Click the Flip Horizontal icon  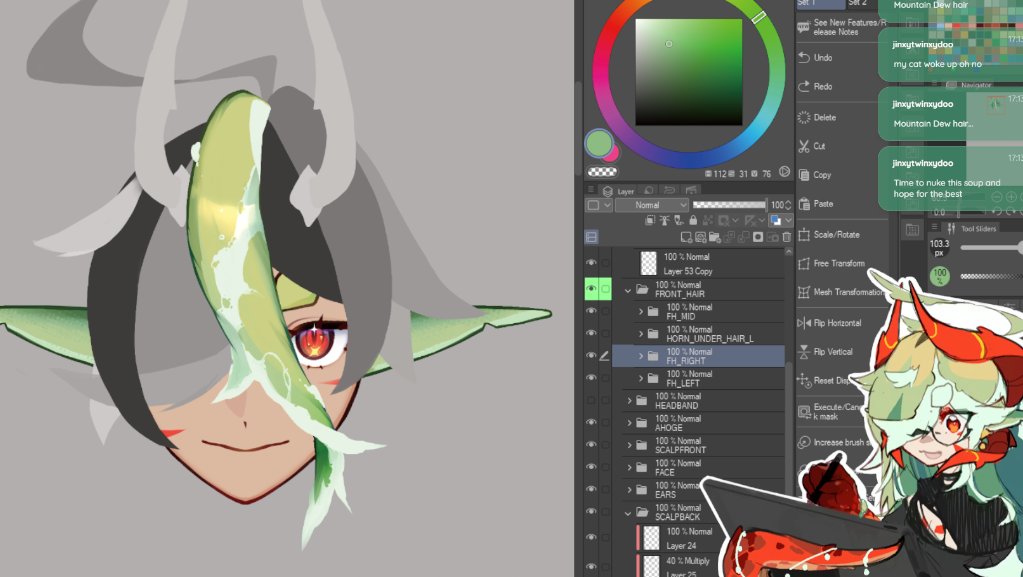click(804, 322)
